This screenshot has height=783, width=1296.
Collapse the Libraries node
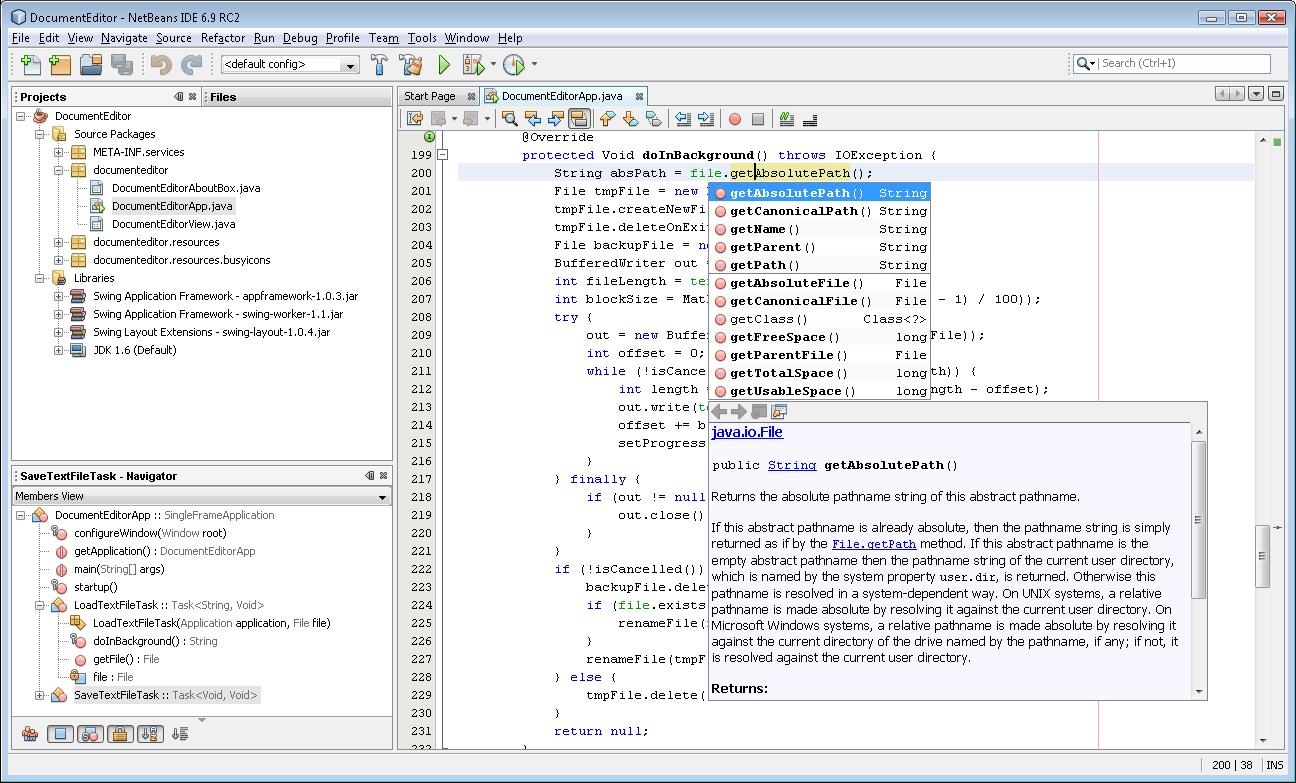pos(40,278)
